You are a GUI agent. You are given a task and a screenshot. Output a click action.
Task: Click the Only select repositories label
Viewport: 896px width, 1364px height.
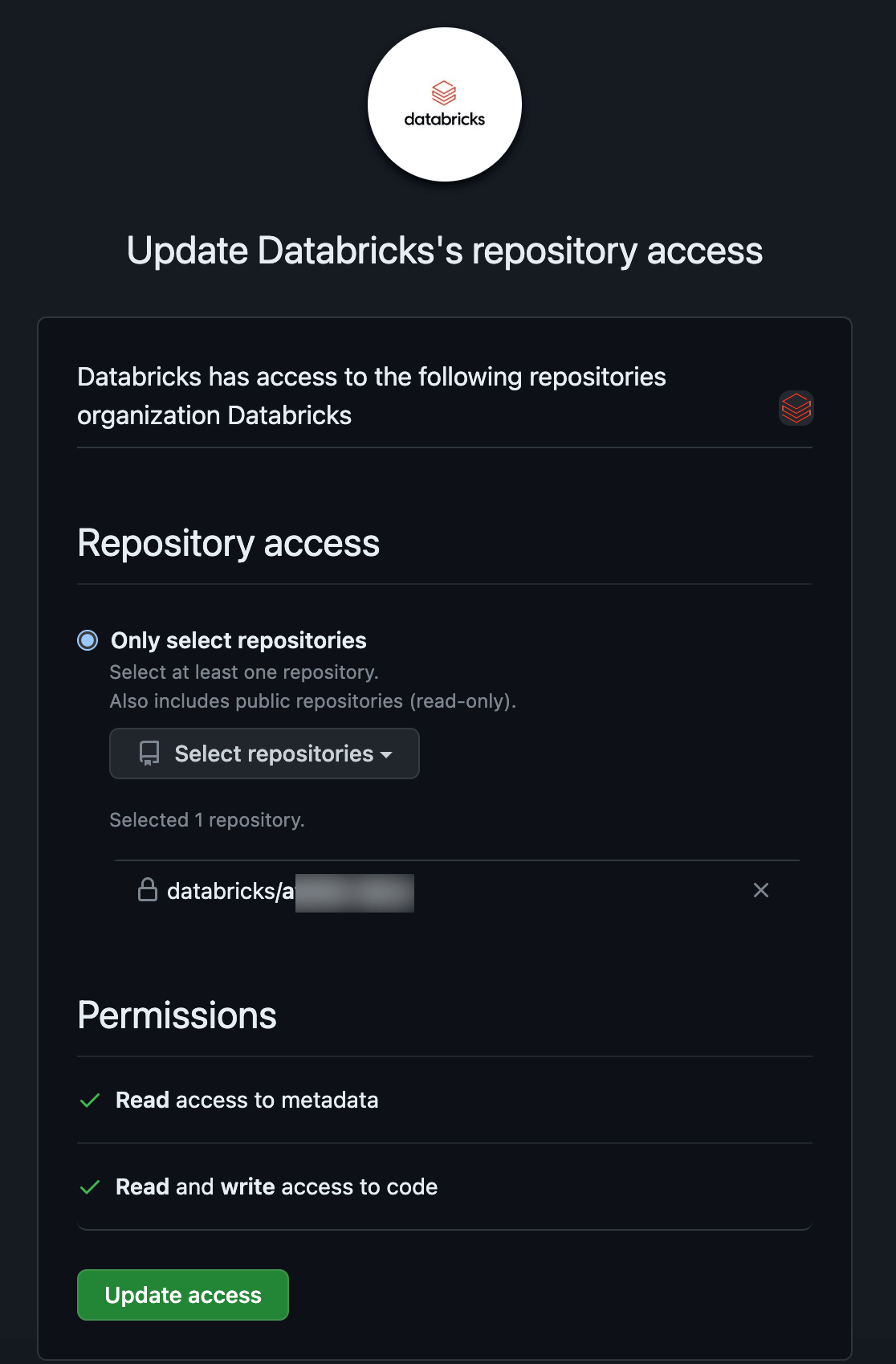pyautogui.click(x=238, y=640)
